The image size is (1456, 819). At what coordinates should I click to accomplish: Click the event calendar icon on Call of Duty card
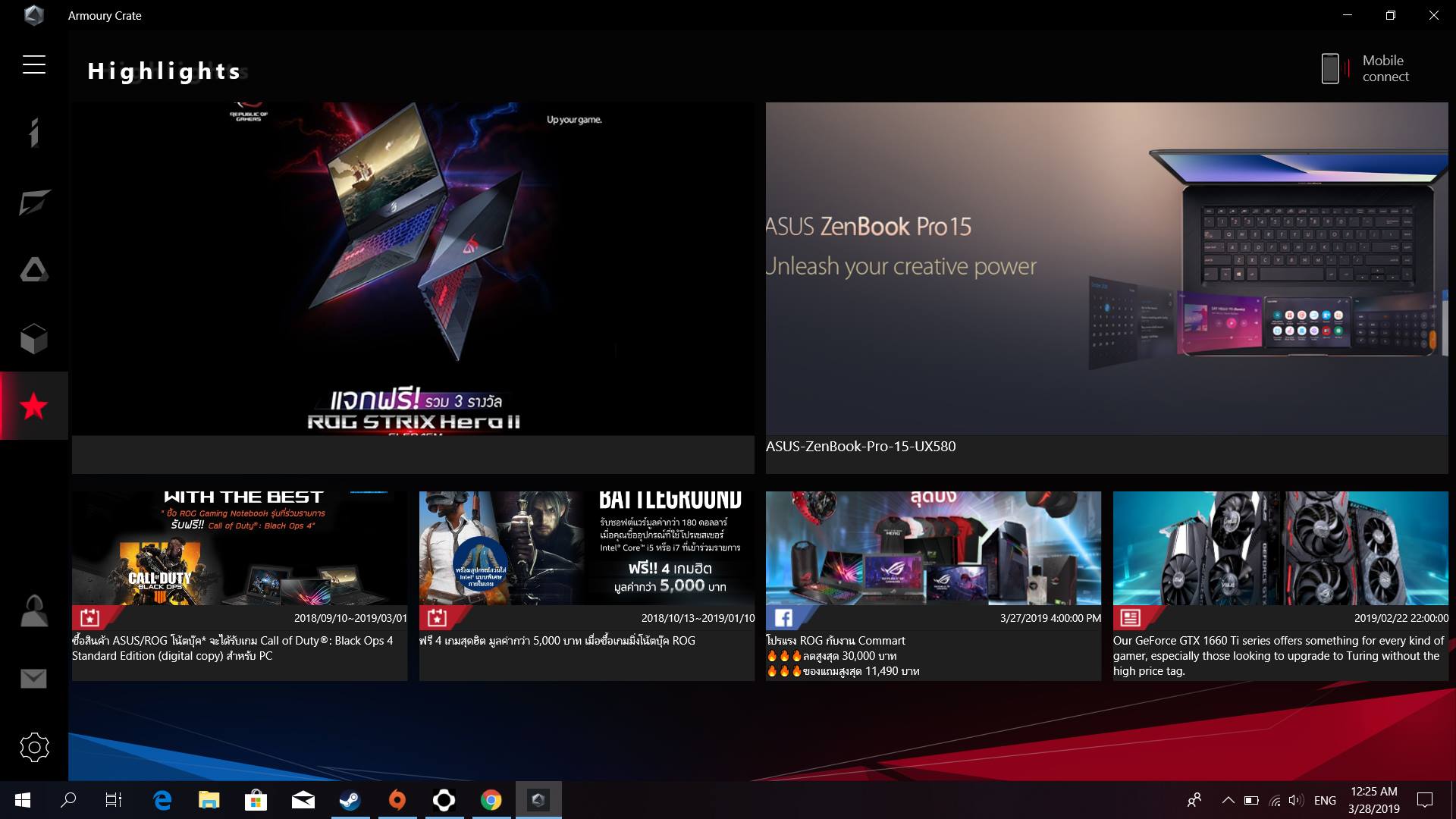(x=90, y=617)
